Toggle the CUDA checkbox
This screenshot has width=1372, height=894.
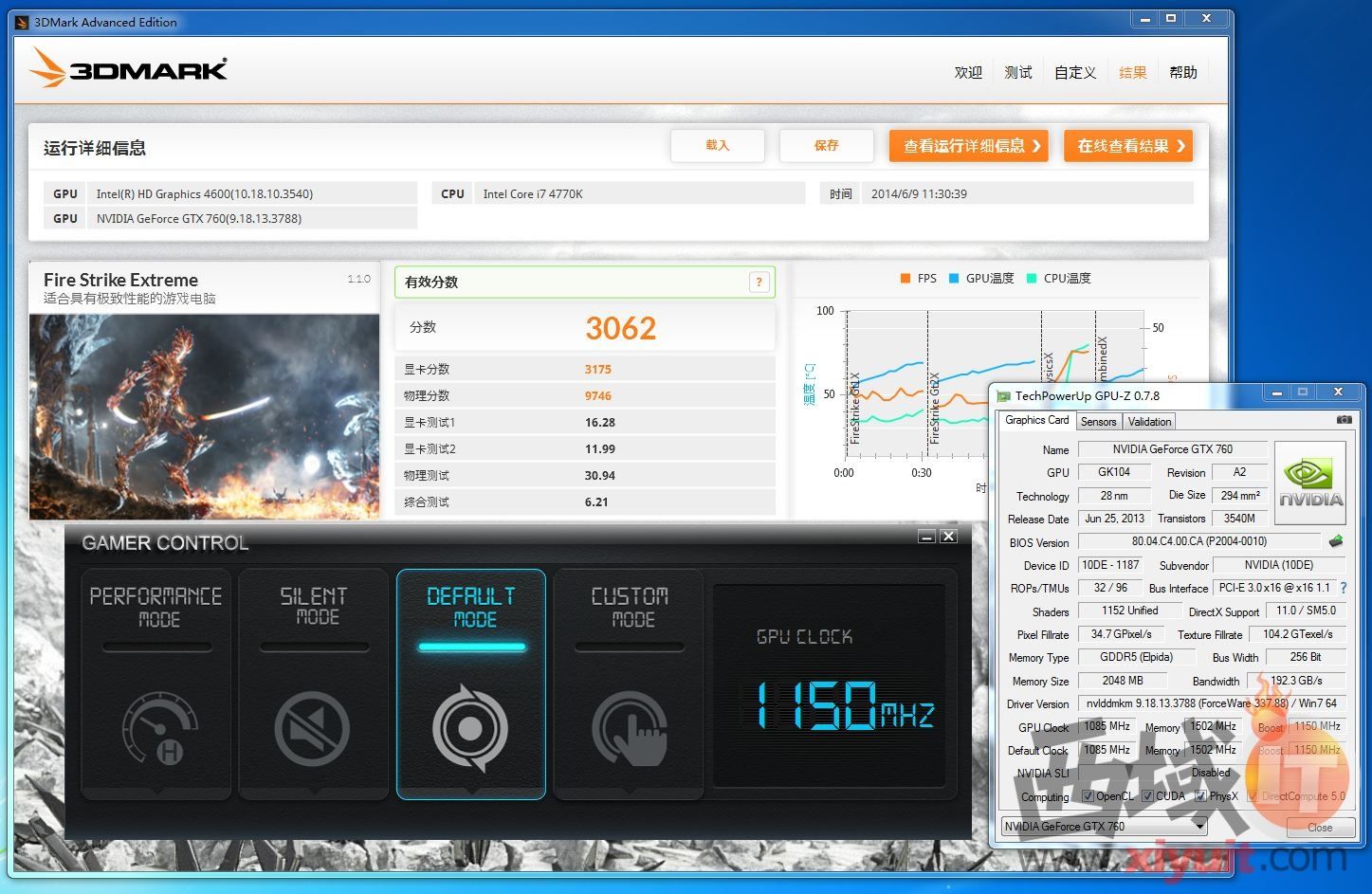coord(1147,796)
